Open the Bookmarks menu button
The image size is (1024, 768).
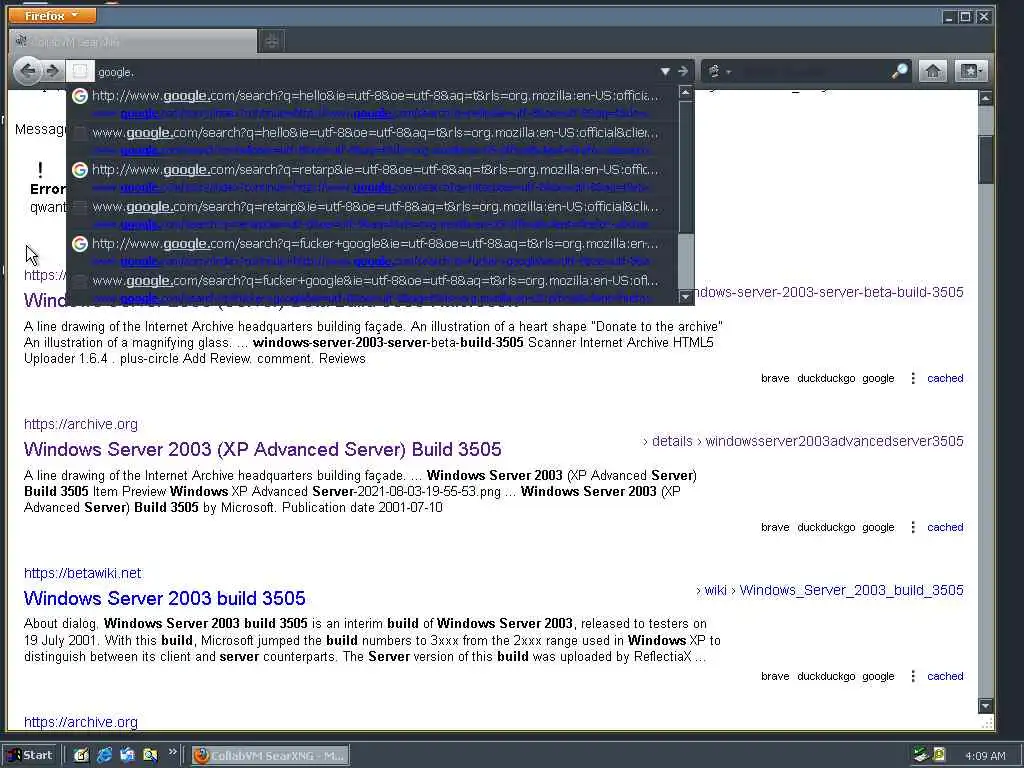[970, 71]
